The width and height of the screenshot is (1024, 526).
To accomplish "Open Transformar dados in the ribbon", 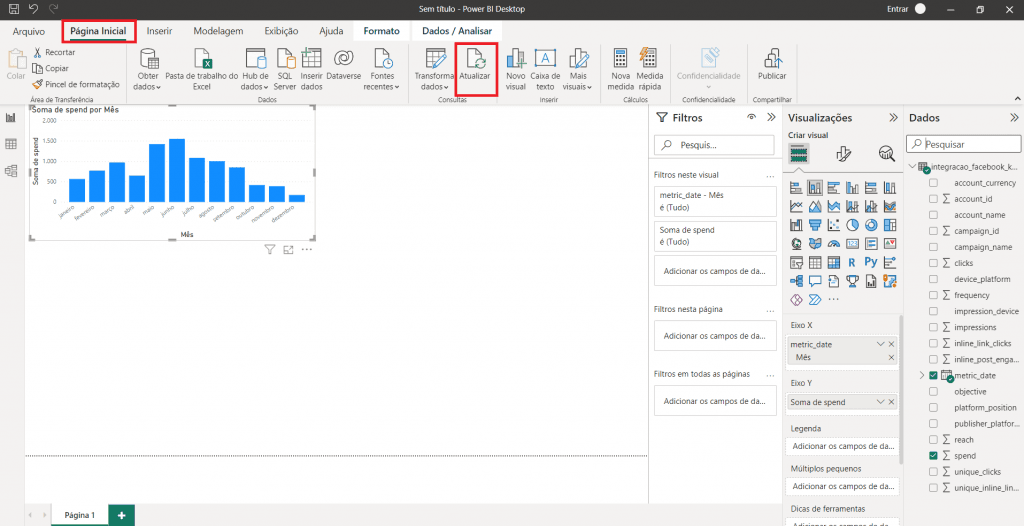I will (x=435, y=68).
